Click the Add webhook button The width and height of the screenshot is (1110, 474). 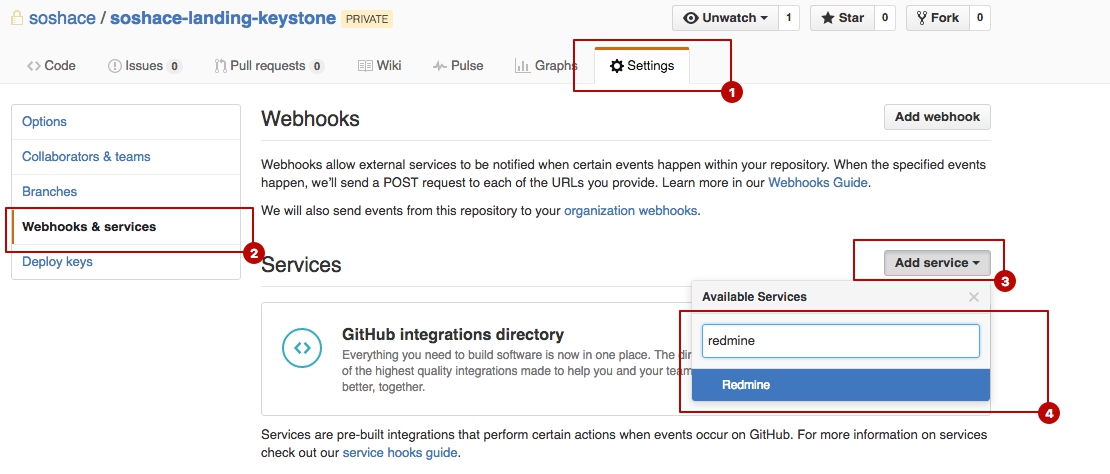click(x=937, y=117)
